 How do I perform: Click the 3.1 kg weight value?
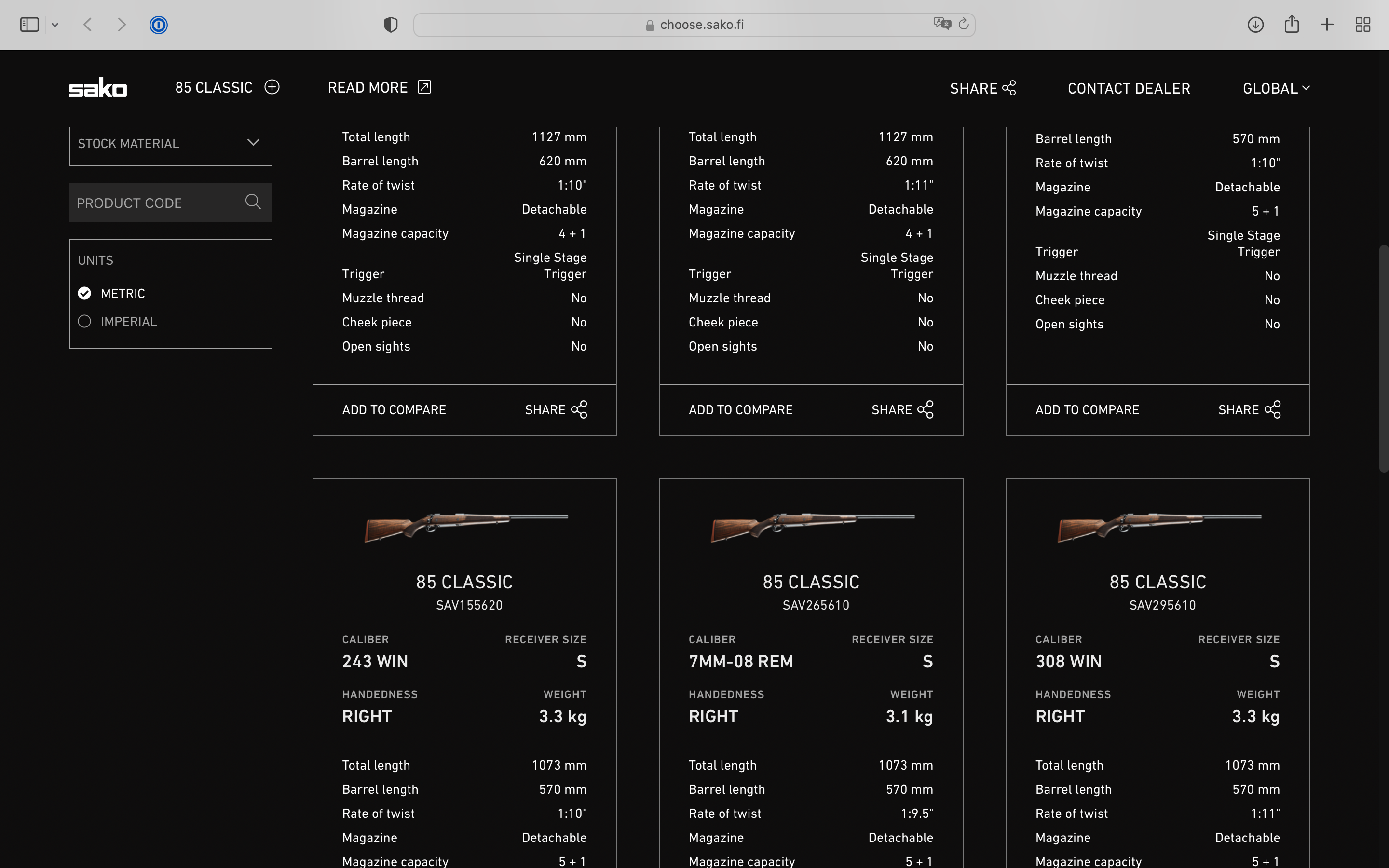[909, 717]
